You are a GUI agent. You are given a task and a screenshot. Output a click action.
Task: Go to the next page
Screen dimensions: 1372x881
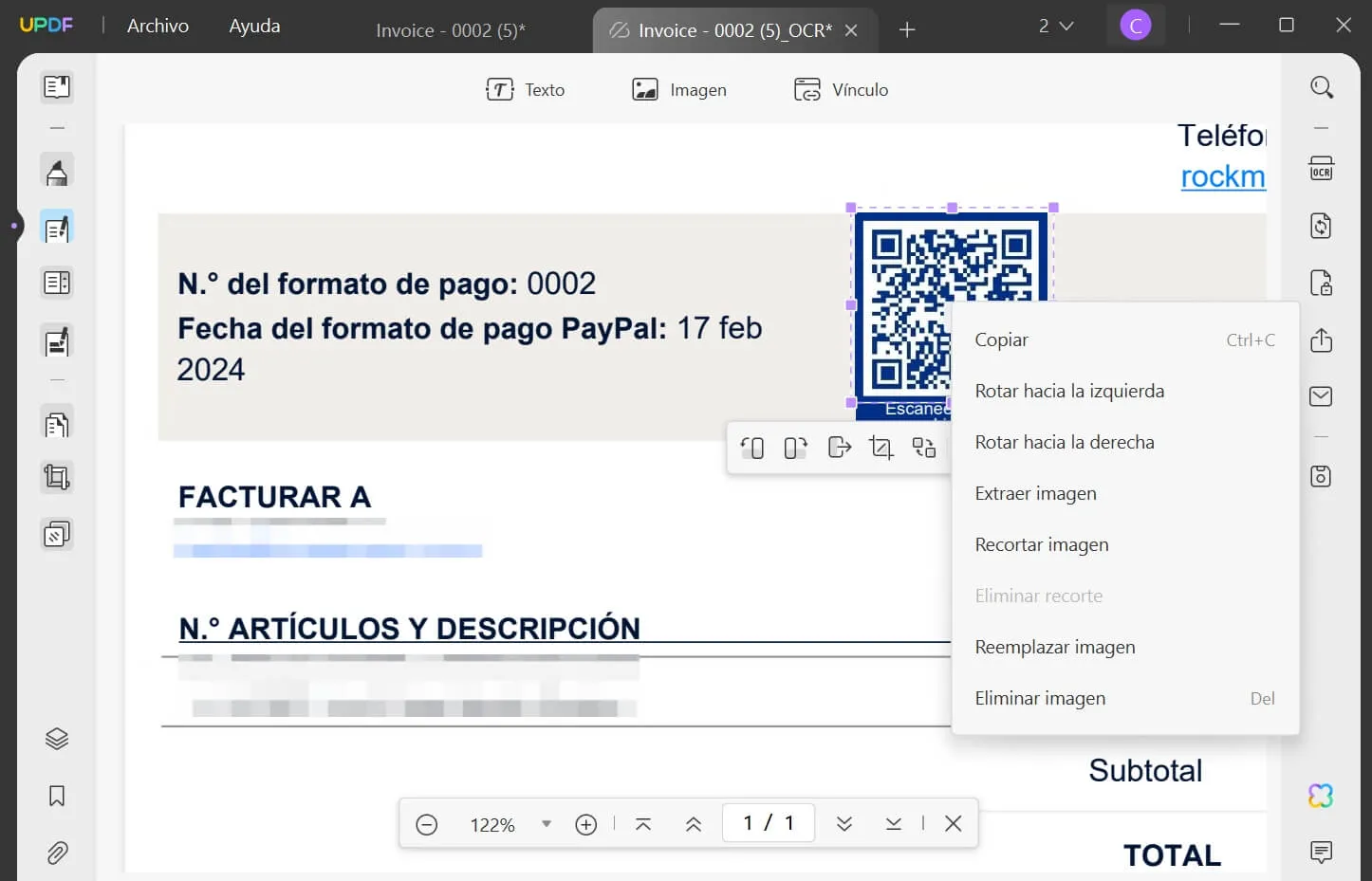tap(844, 824)
